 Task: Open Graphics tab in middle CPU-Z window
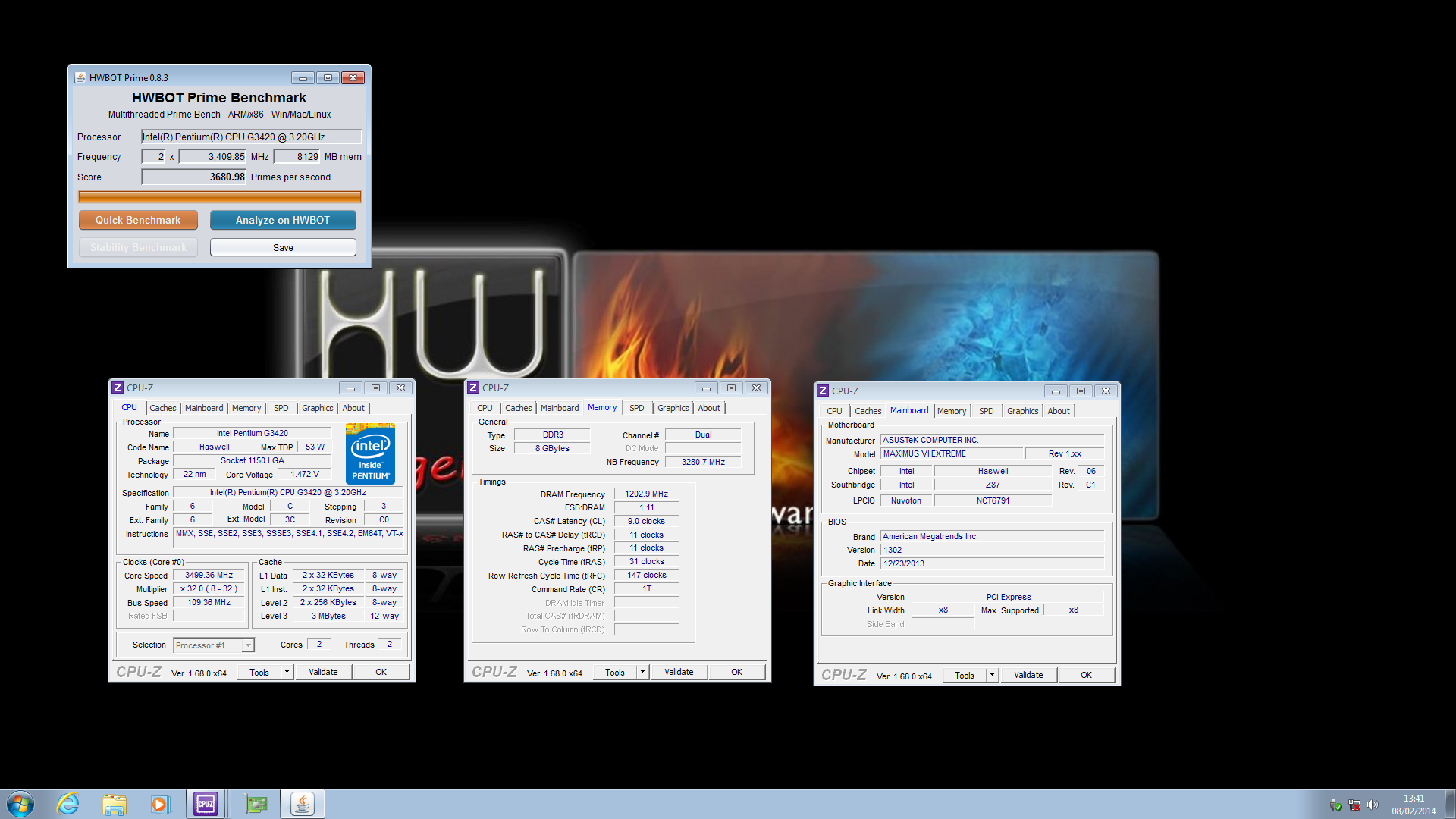[673, 408]
